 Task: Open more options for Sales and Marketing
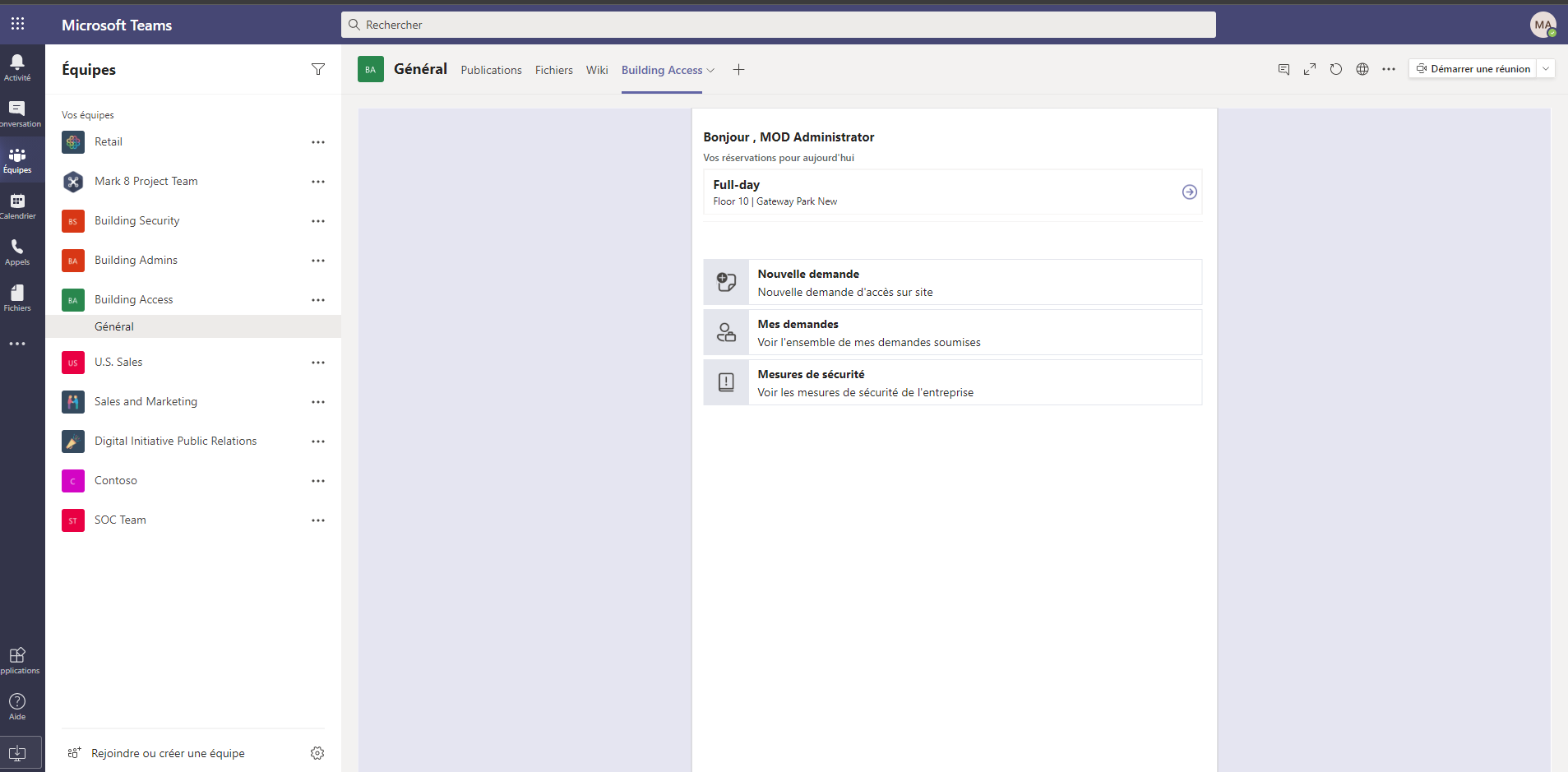[x=318, y=402]
